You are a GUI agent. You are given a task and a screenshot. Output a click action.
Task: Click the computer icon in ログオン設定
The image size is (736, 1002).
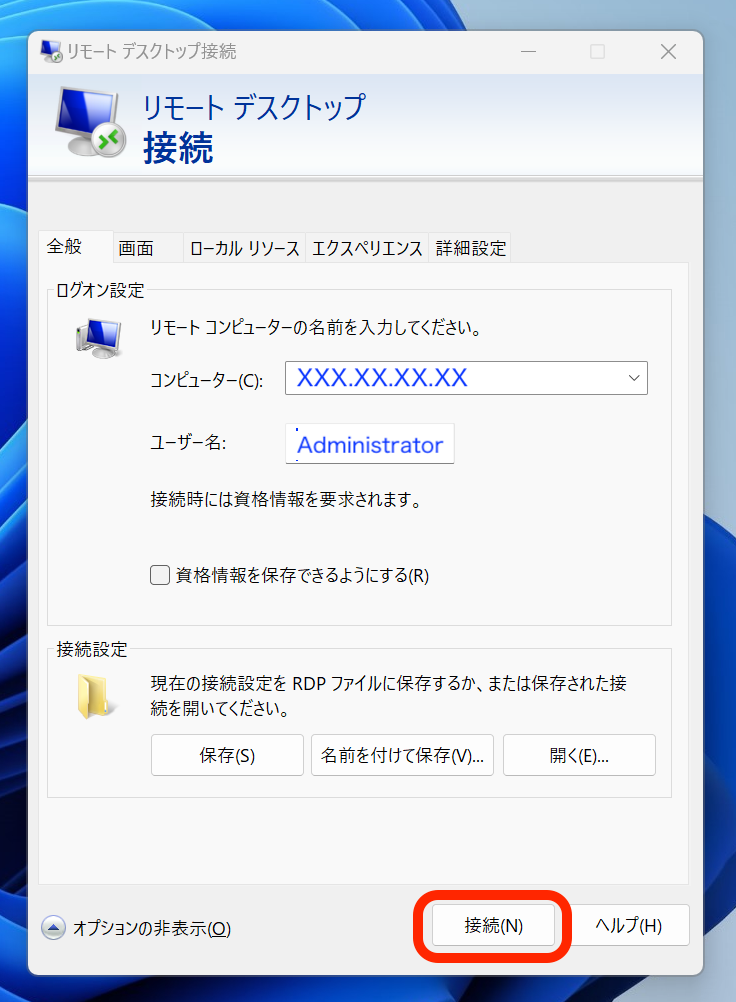tap(98, 340)
